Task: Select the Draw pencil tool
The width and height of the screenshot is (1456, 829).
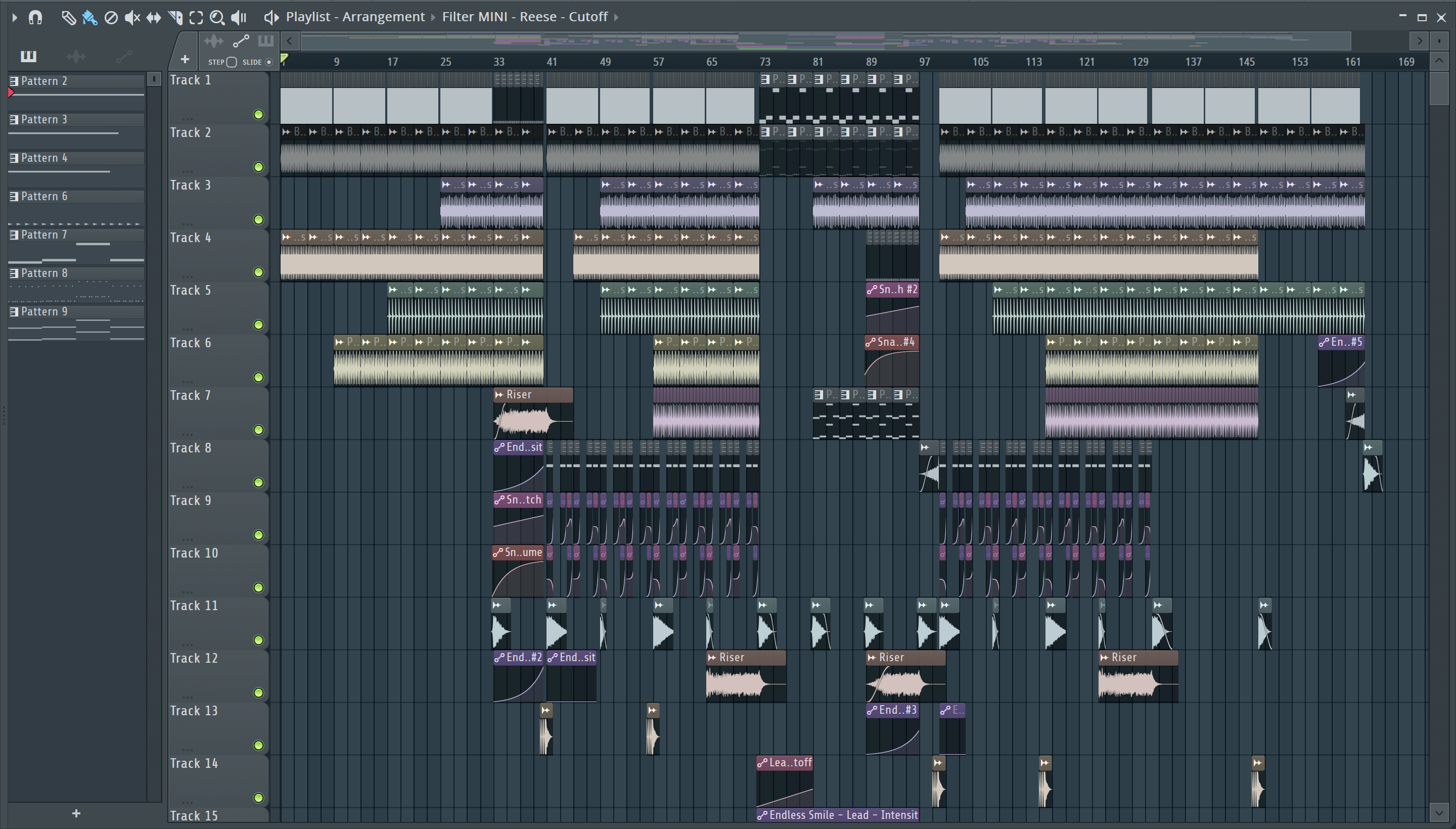Action: pos(68,18)
